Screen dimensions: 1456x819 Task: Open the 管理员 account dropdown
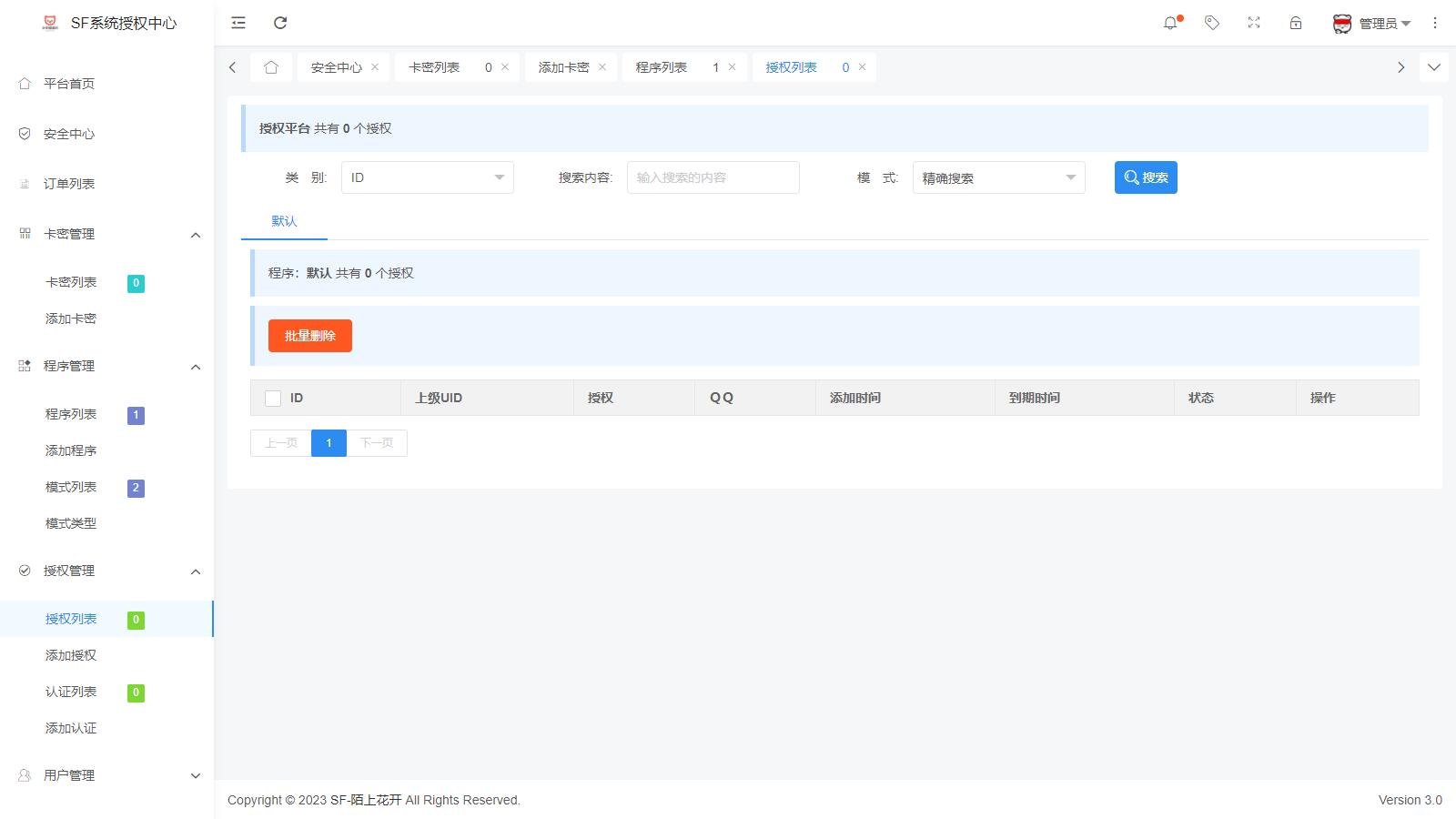1374,23
